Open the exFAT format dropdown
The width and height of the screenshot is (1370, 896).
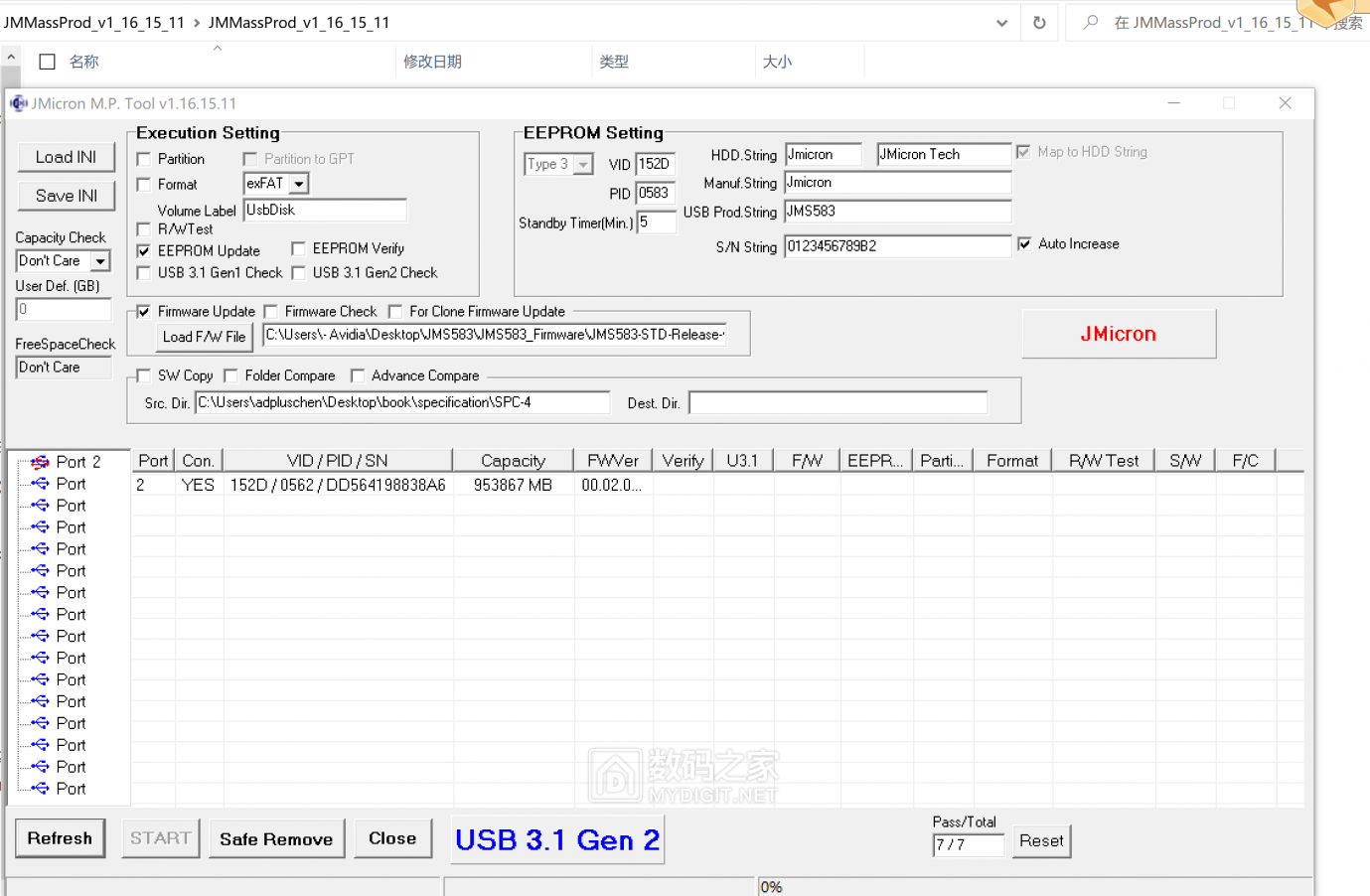(x=299, y=184)
